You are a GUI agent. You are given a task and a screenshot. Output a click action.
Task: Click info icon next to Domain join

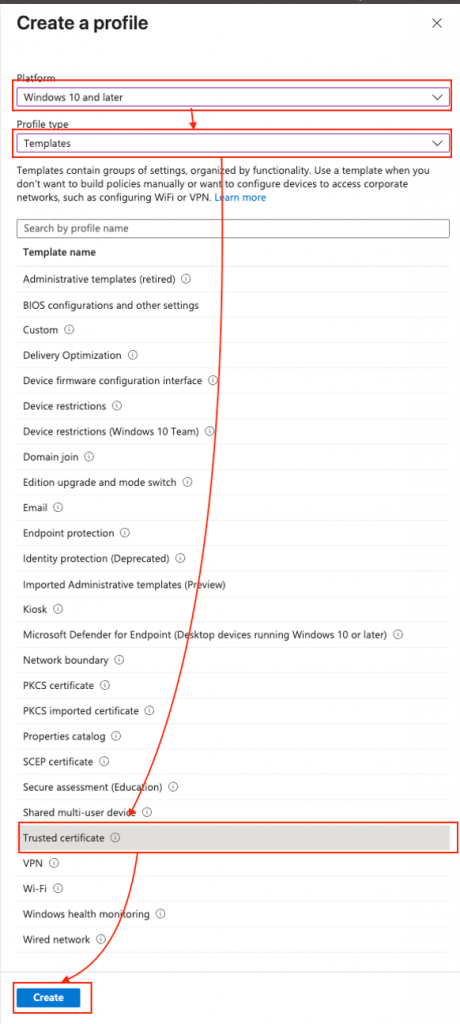click(x=90, y=456)
